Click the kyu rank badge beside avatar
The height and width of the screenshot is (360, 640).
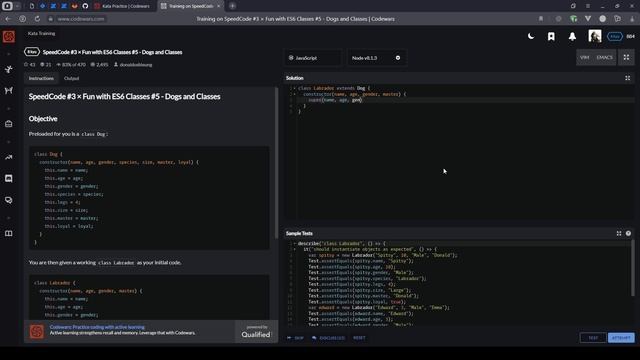(x=615, y=36)
